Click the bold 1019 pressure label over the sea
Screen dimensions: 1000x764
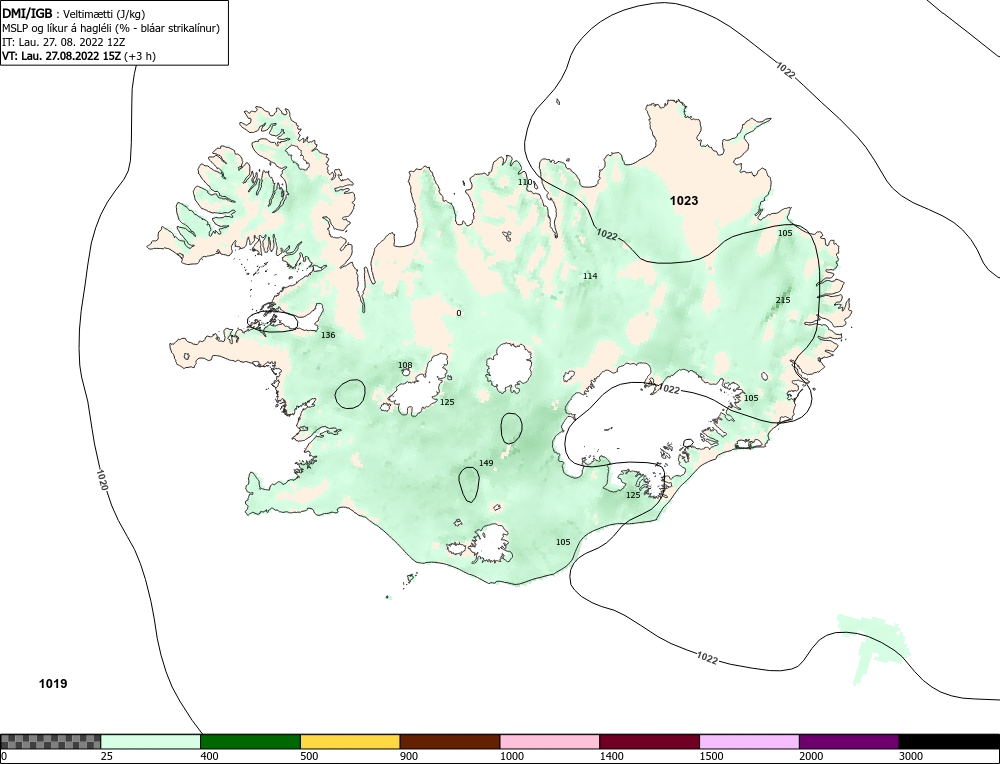click(53, 684)
